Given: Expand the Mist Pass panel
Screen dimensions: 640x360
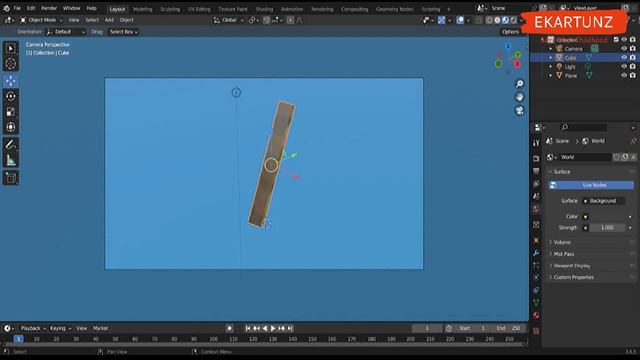Looking at the screenshot, I should click(563, 254).
